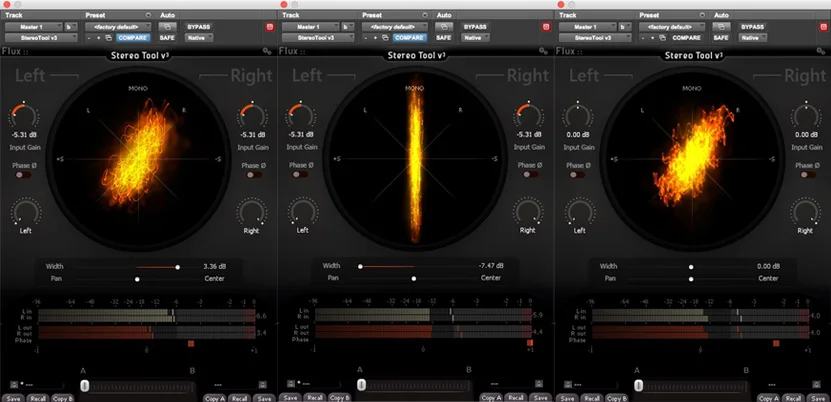The height and width of the screenshot is (402, 831).
Task: Open Master 1 track dropdown in middle window
Action: coord(311,26)
